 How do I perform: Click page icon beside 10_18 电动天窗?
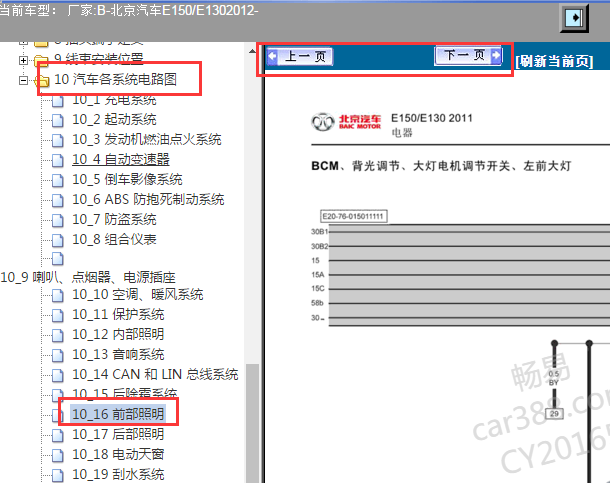[x=58, y=455]
